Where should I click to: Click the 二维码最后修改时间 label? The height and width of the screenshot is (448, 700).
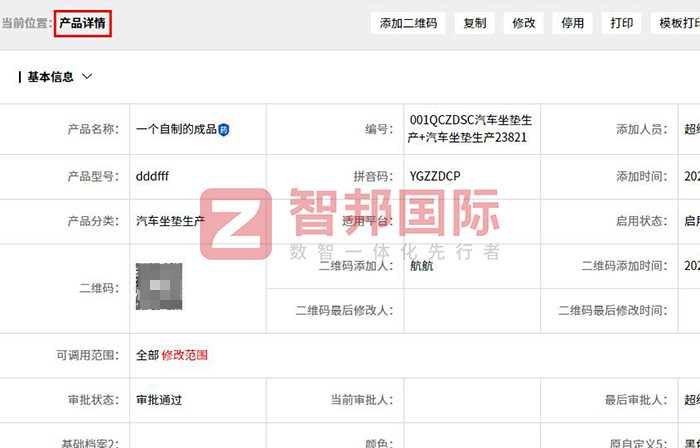pyautogui.click(x=612, y=311)
